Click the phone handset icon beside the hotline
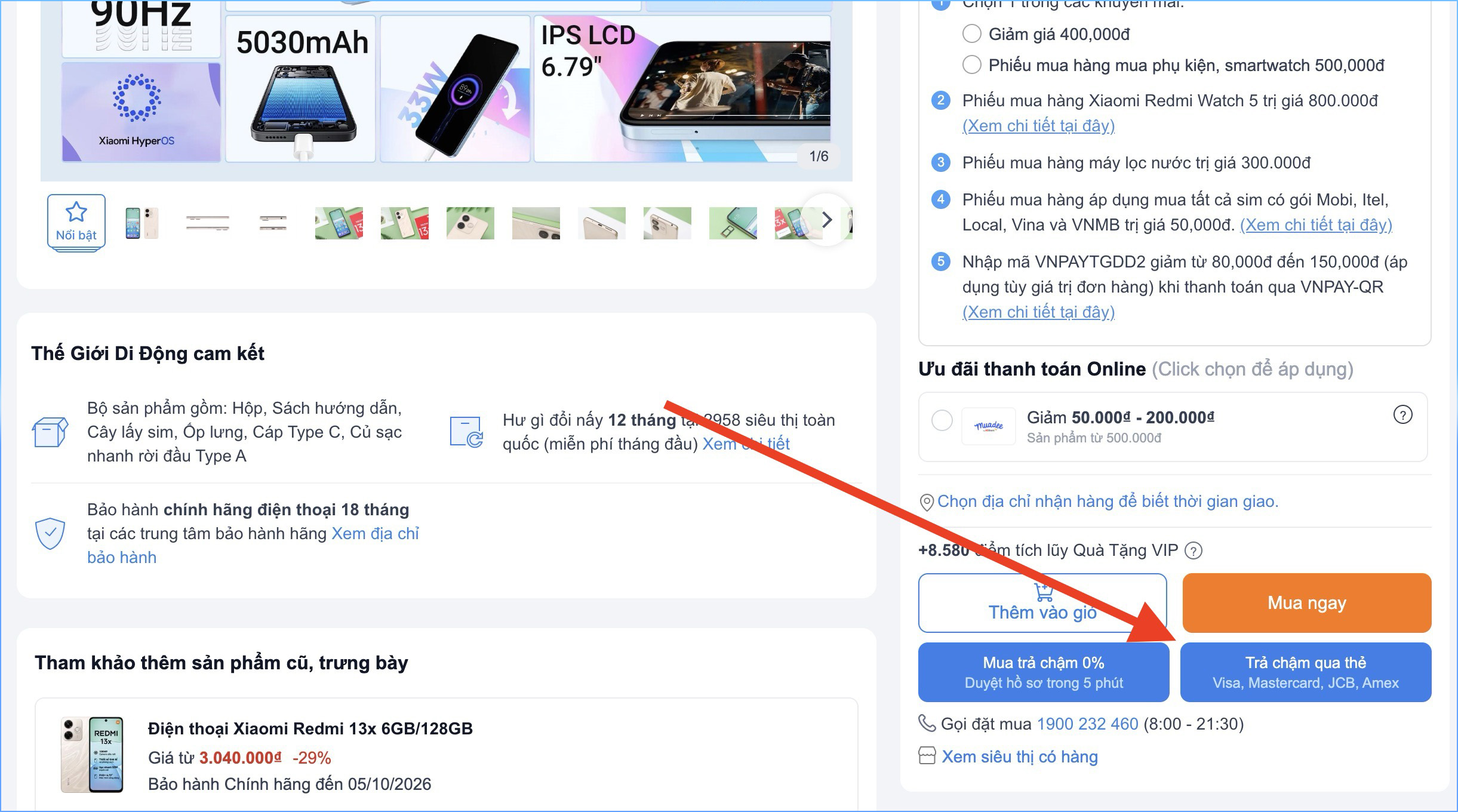1458x812 pixels. click(927, 724)
